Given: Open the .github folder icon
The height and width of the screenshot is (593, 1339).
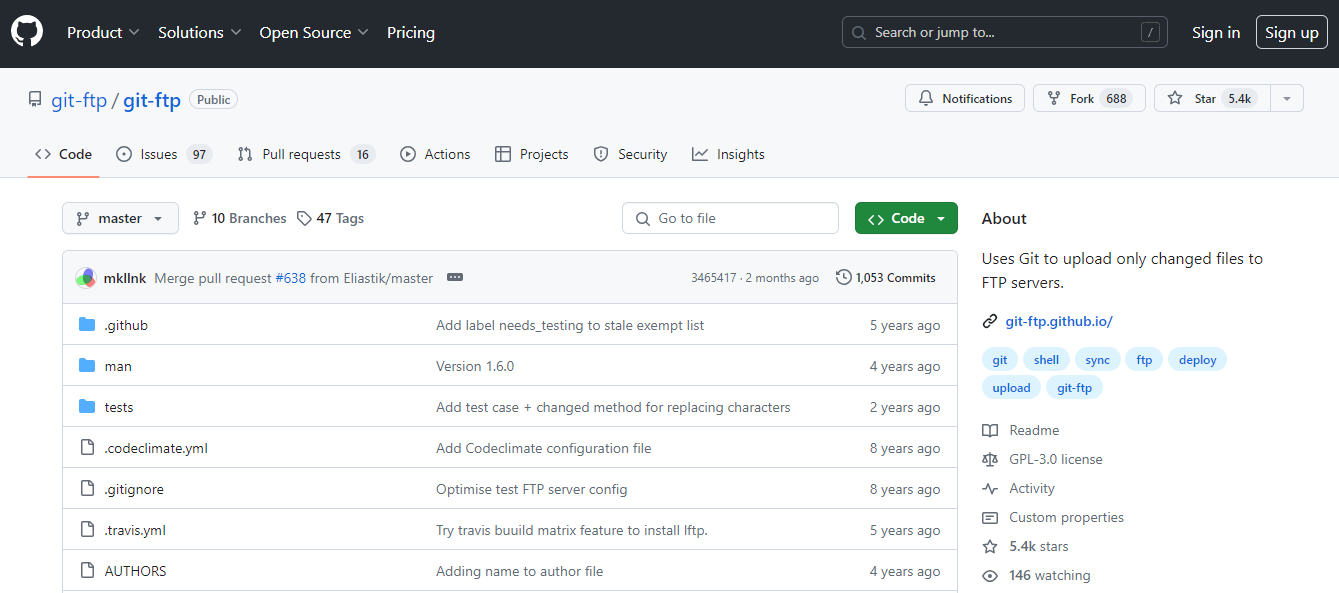Looking at the screenshot, I should (x=88, y=324).
